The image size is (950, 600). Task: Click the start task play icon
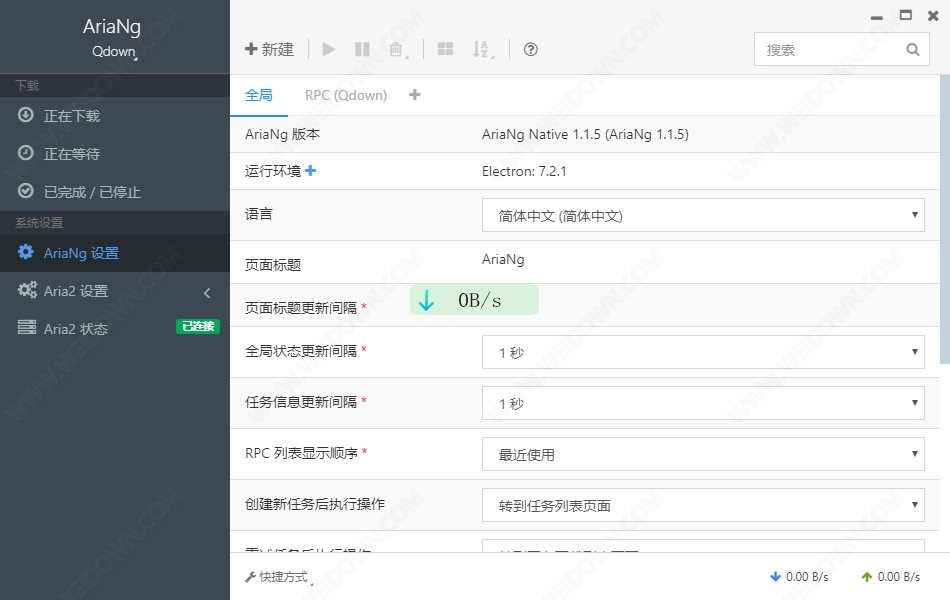click(x=330, y=49)
